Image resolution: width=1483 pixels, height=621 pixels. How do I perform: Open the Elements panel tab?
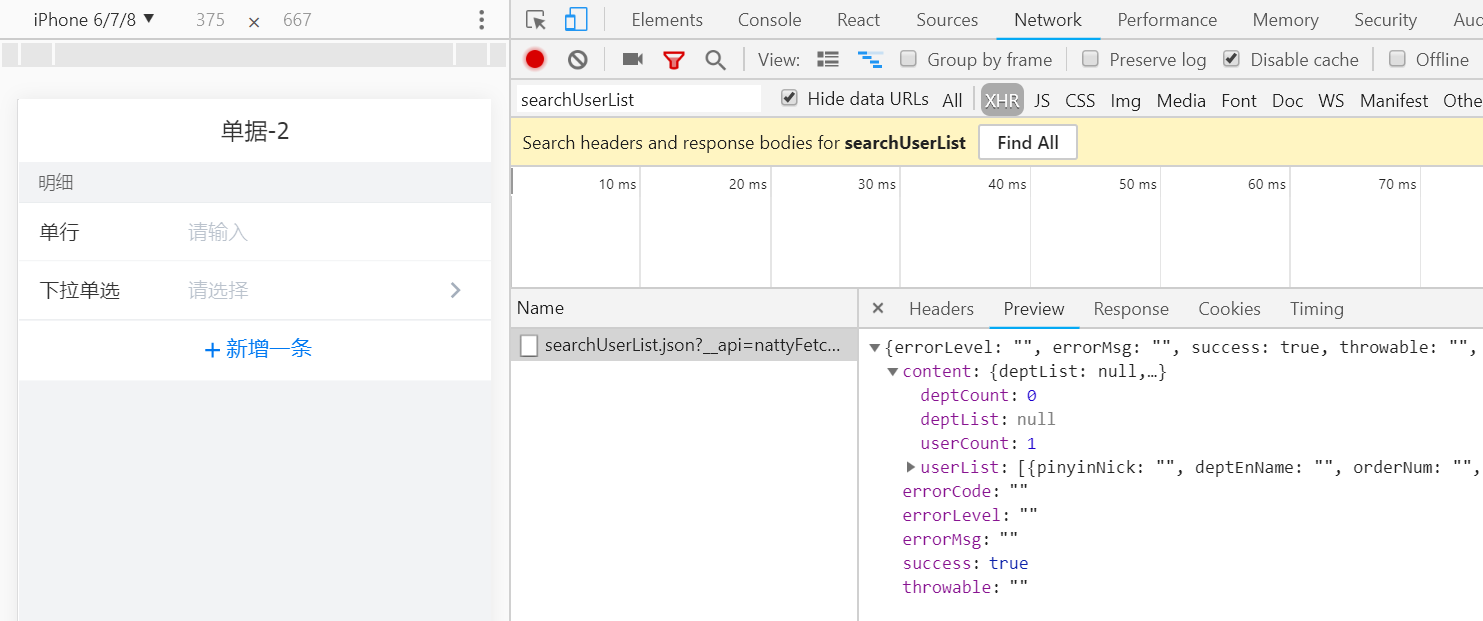tap(667, 20)
